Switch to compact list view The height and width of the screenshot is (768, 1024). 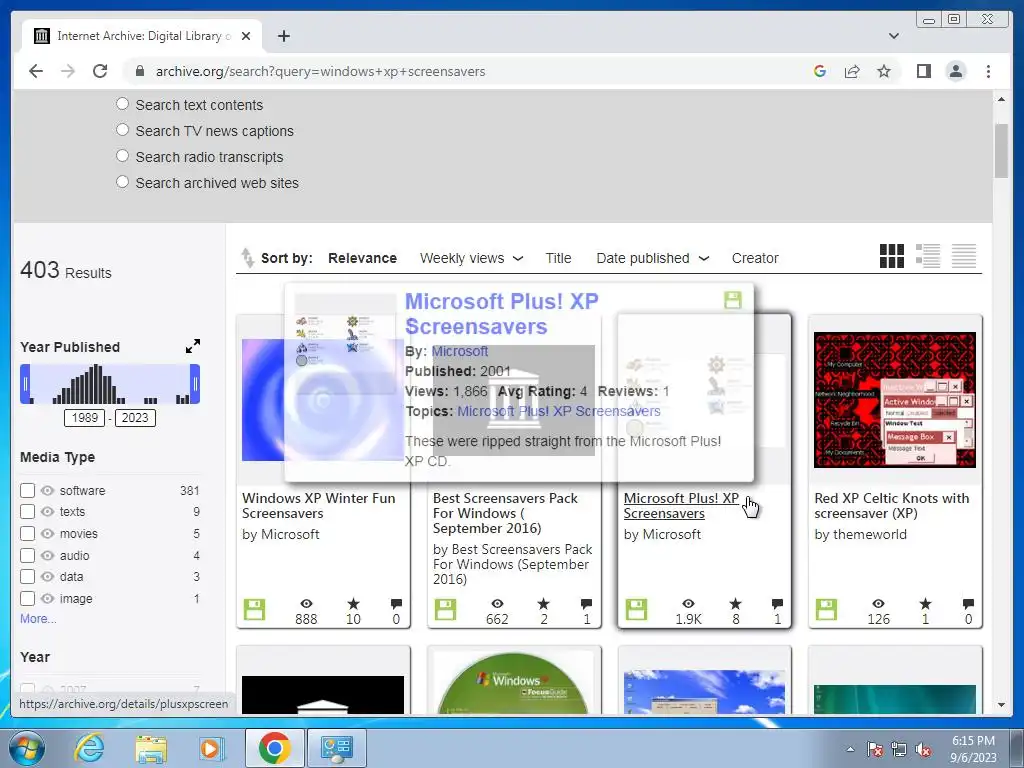pyautogui.click(x=964, y=256)
